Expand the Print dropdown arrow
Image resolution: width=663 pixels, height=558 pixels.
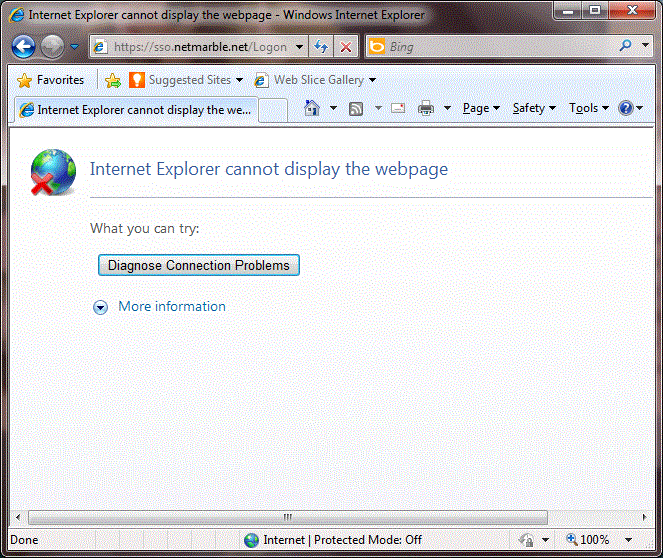click(x=447, y=108)
